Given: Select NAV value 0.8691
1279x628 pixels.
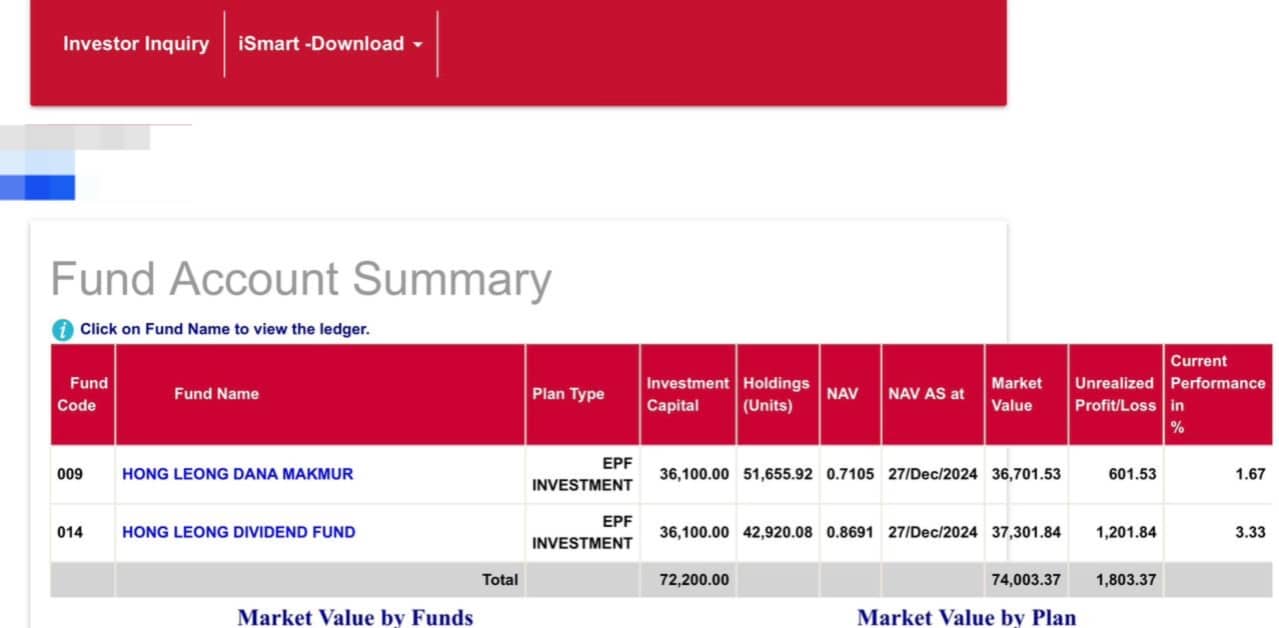Looking at the screenshot, I should pos(849,532).
